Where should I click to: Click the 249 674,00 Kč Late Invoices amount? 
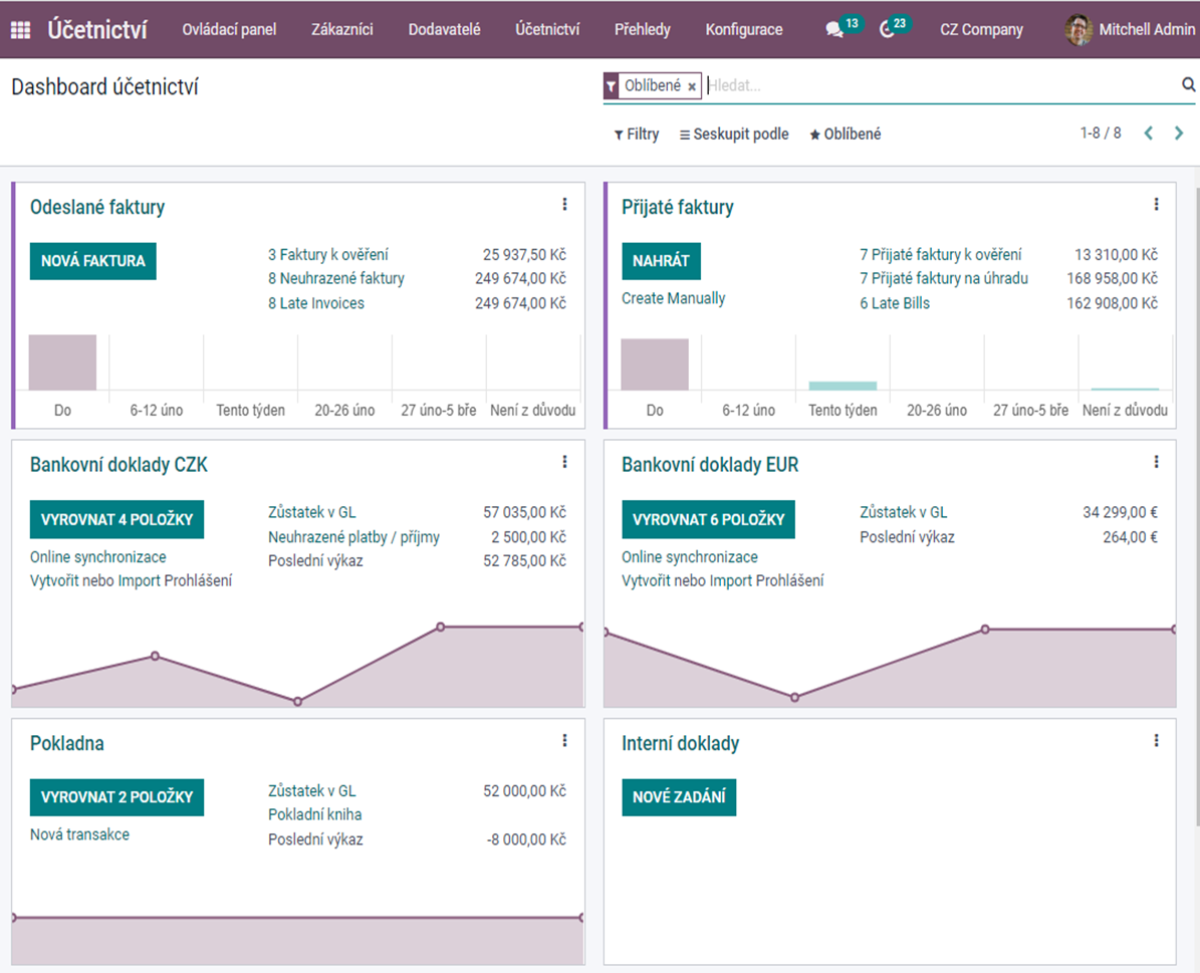(520, 303)
